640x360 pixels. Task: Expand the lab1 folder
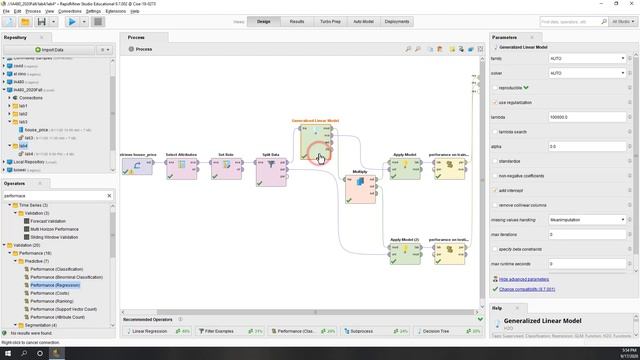[9, 106]
